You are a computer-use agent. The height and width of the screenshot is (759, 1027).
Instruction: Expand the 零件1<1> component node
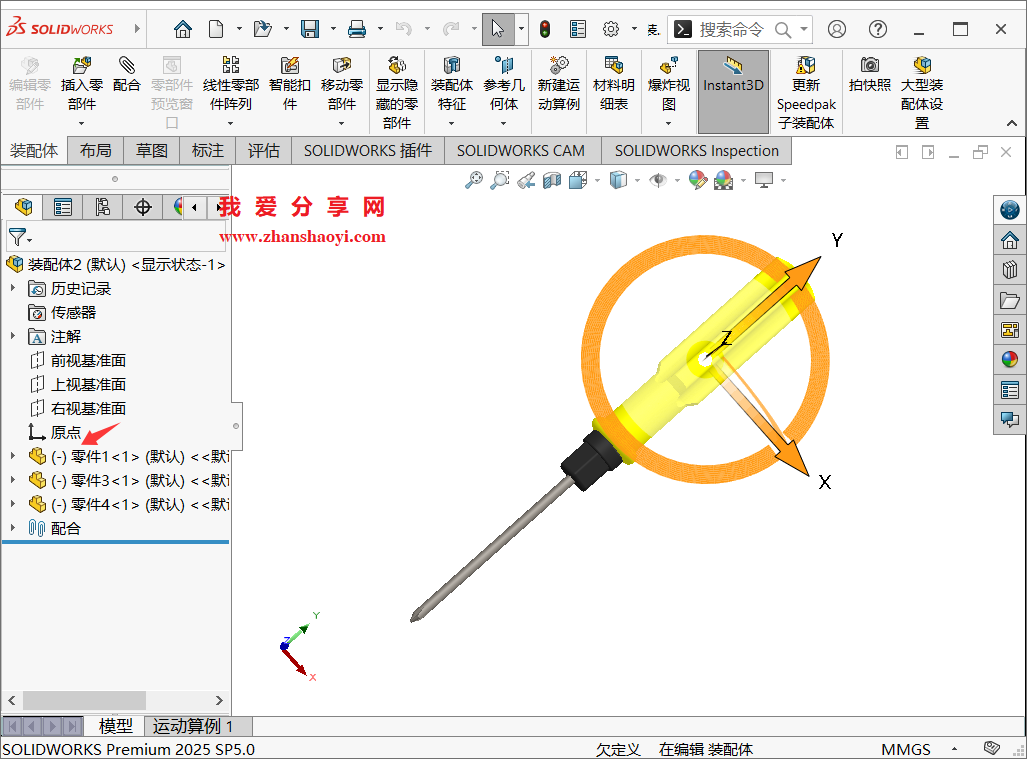click(12, 456)
